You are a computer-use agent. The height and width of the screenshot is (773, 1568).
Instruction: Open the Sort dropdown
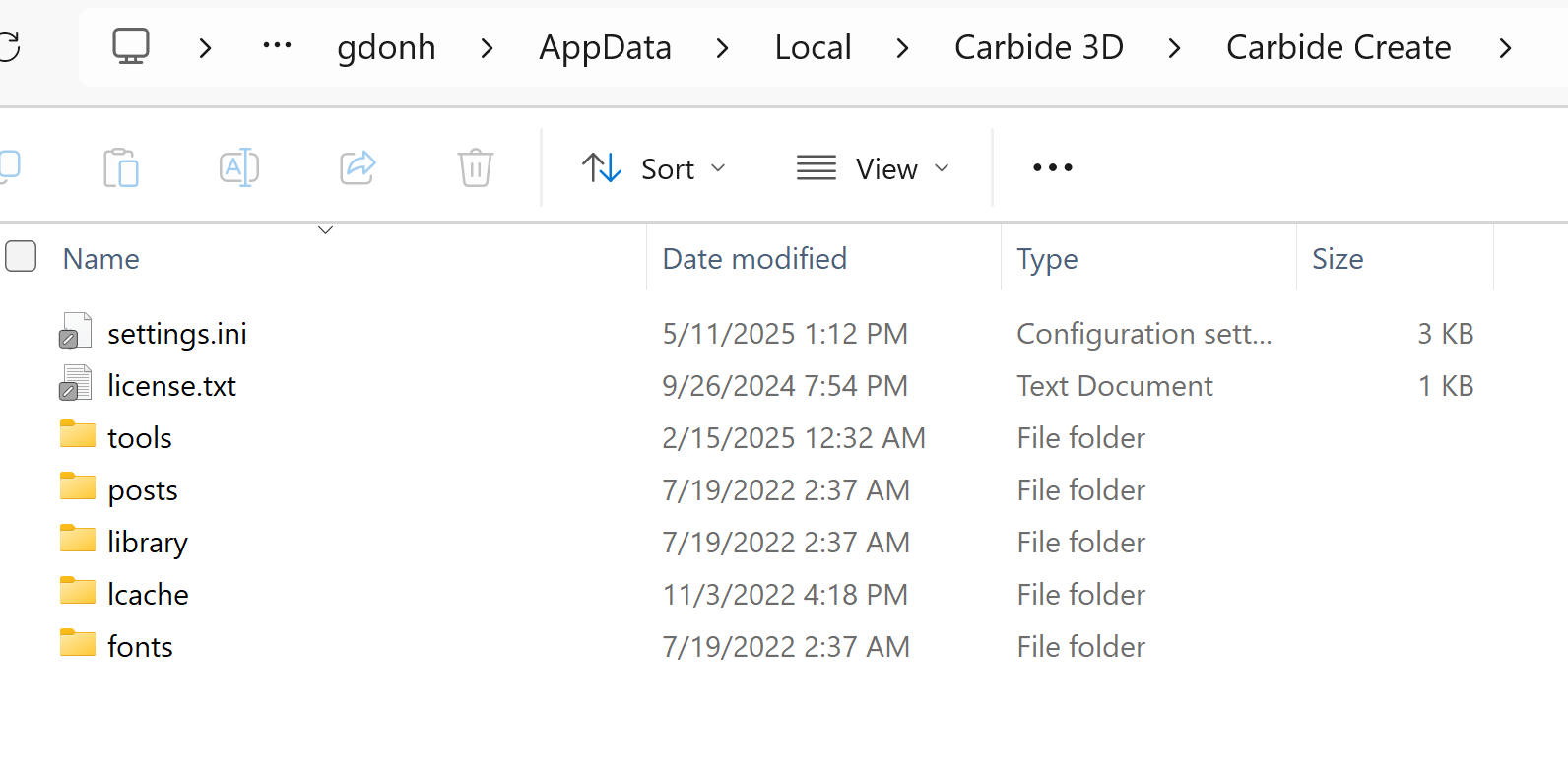pyautogui.click(x=654, y=168)
